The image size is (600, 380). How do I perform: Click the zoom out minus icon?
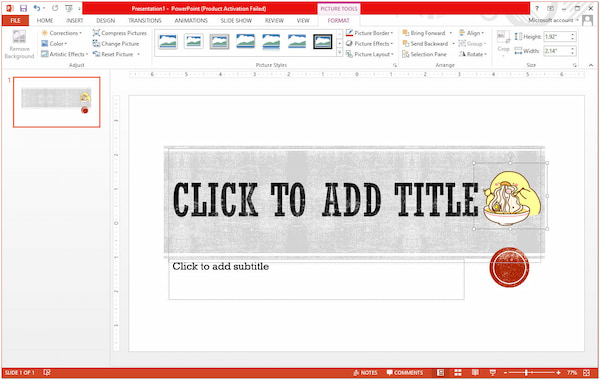coord(505,372)
